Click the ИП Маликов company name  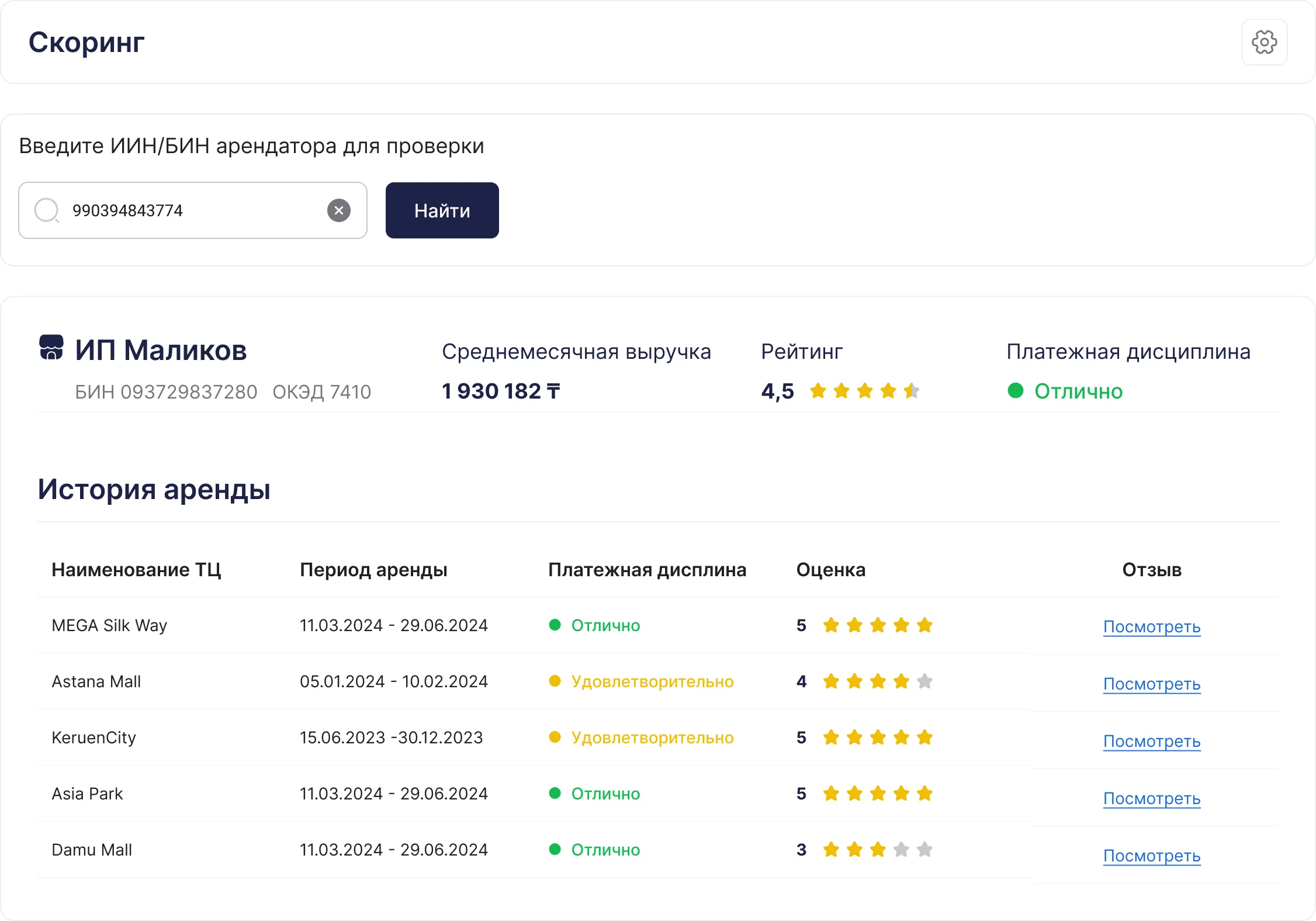pos(161,351)
